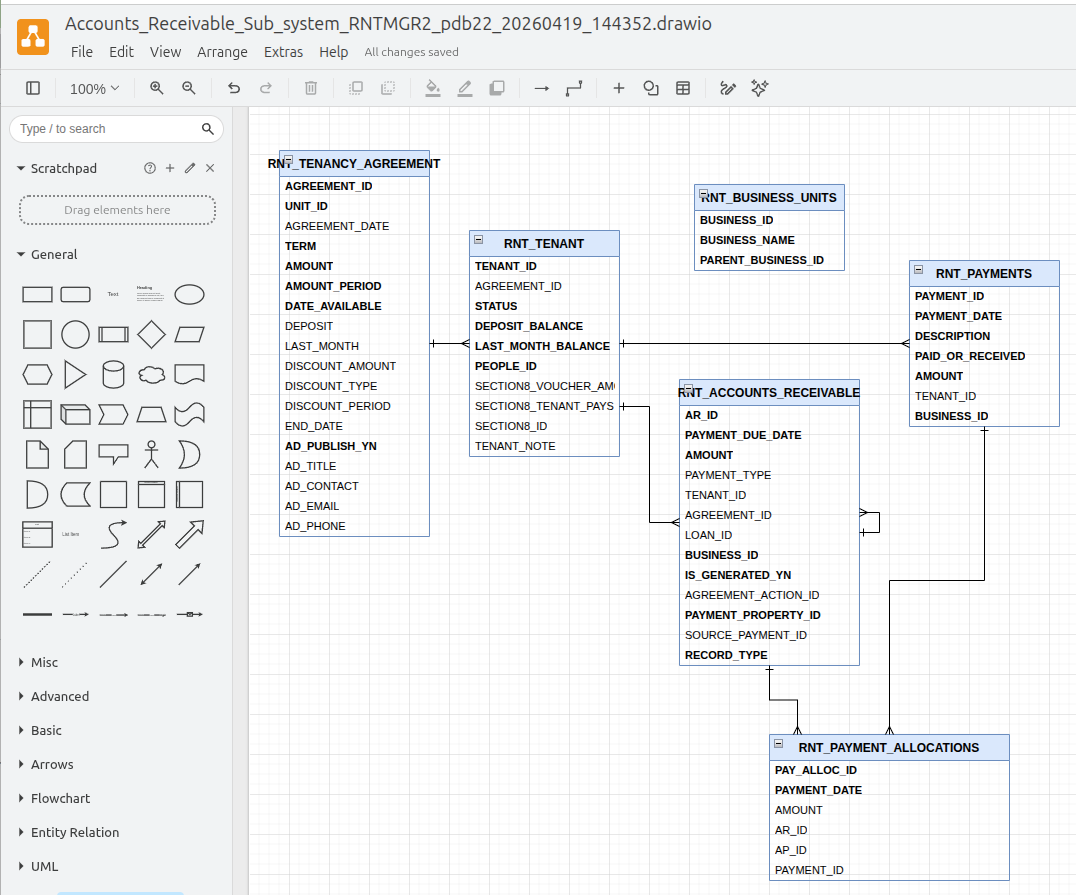Image resolution: width=1076 pixels, height=895 pixels.
Task: Collapse the RNT_TENANT table
Action: [479, 240]
